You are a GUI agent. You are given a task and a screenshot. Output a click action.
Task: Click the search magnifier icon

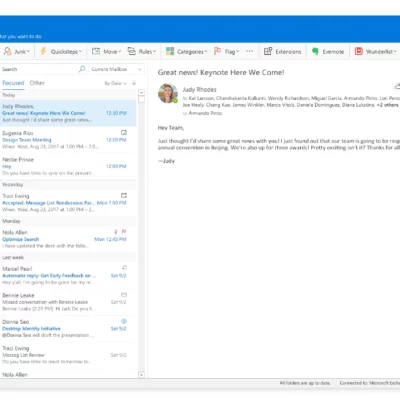(x=82, y=69)
